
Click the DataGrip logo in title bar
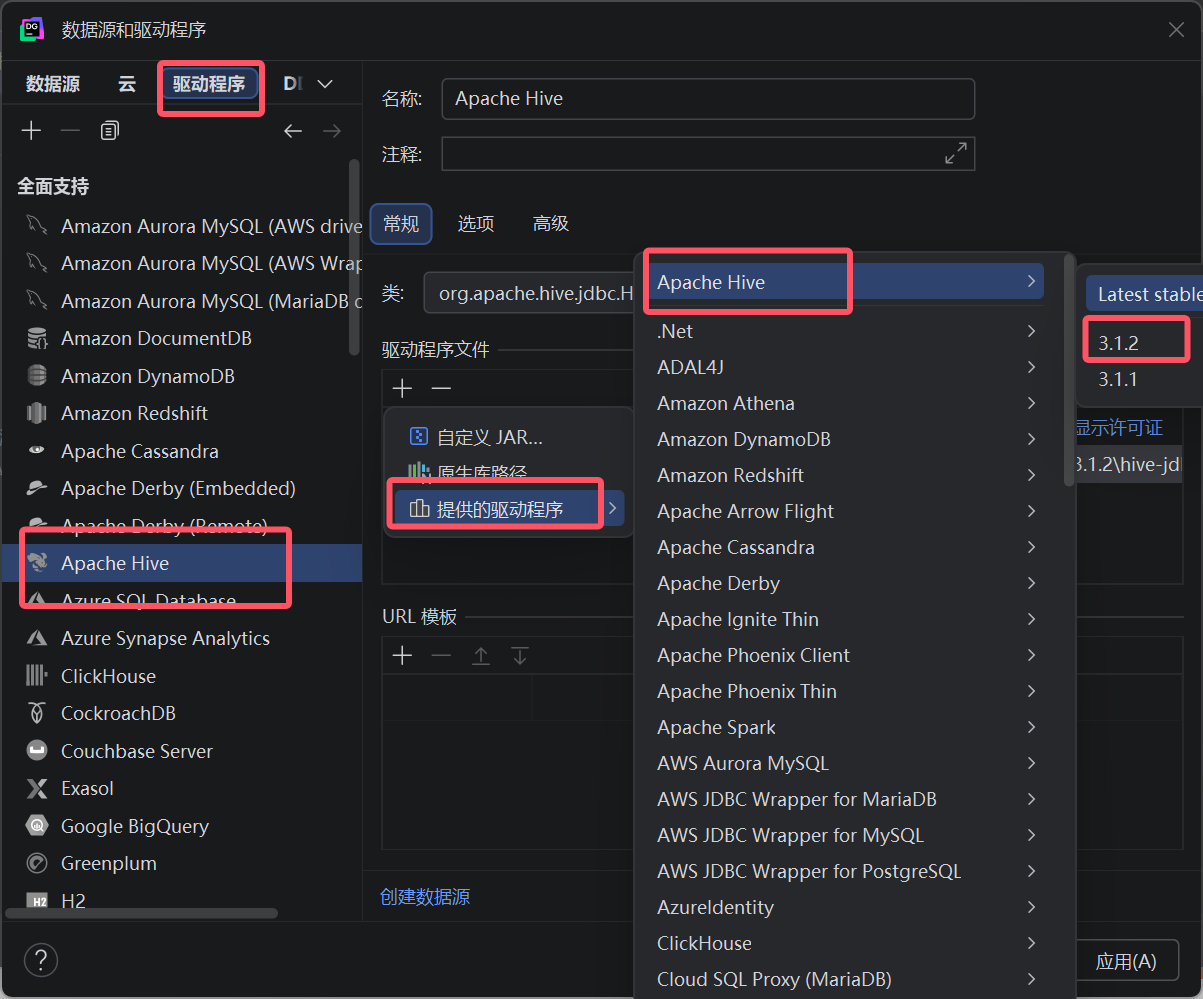coord(32,30)
